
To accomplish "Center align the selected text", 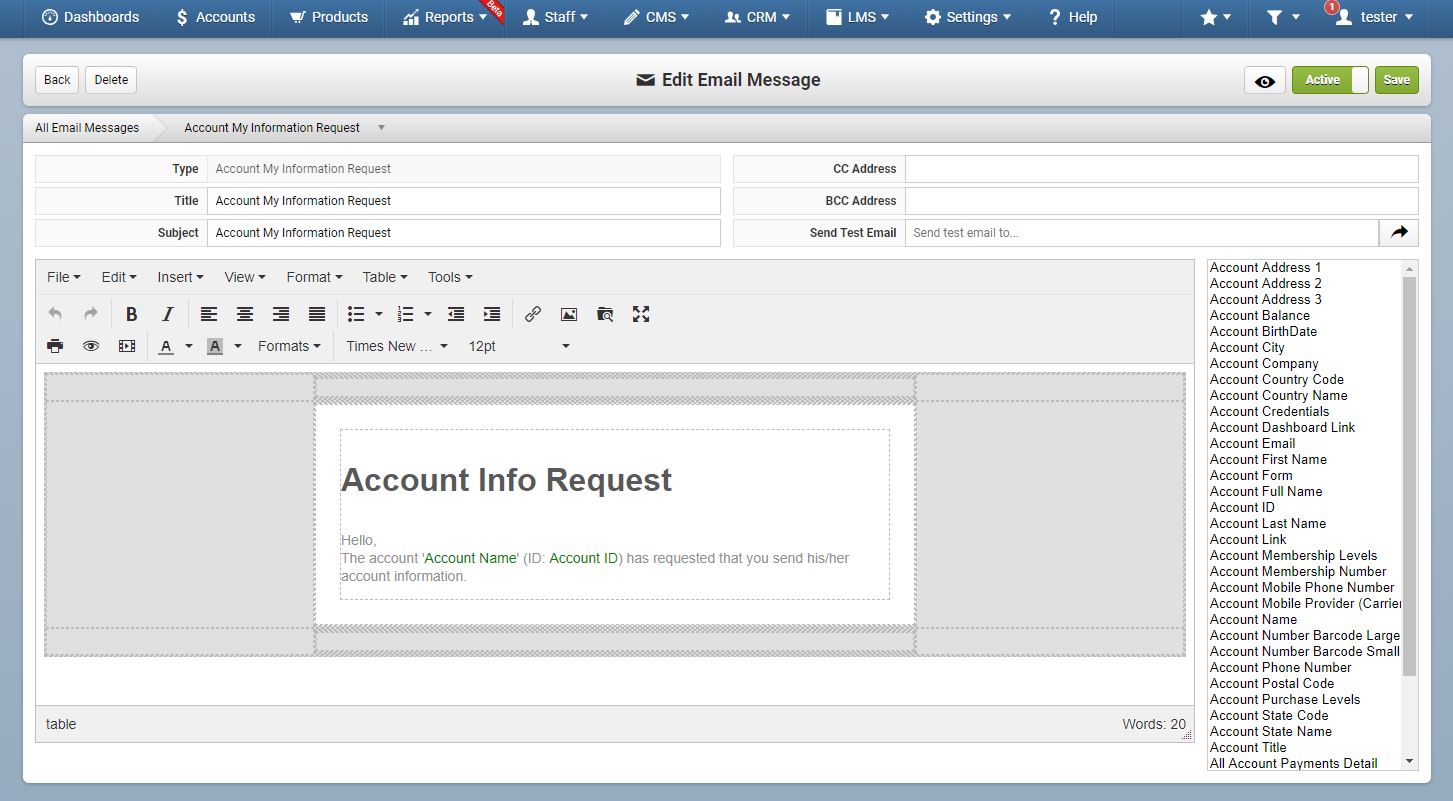I will [244, 314].
